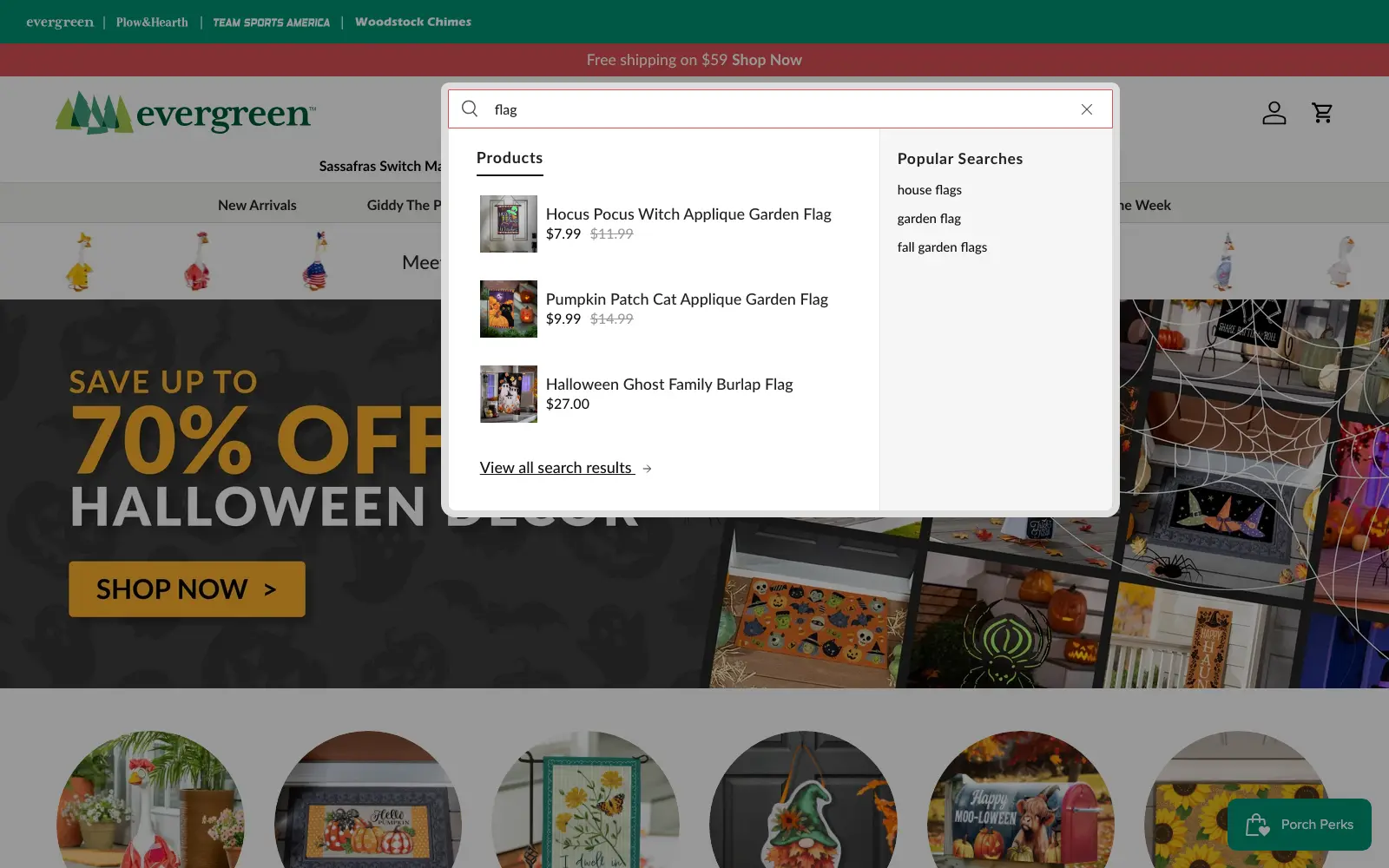
Task: Choose popular search fall garden flags
Action: point(942,247)
